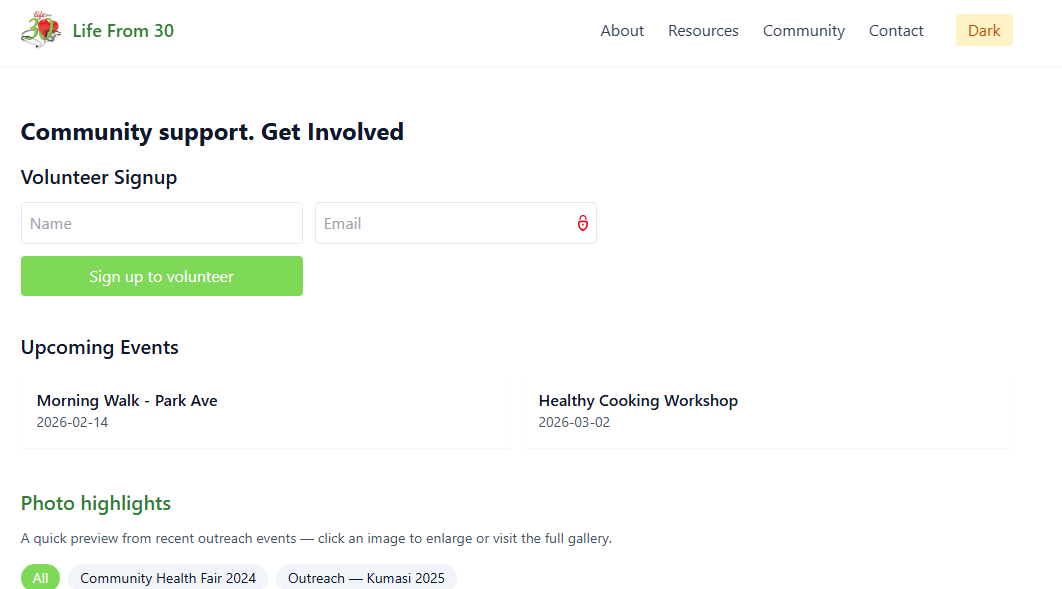Click the Life From 30 site title
Viewport: 1062px width, 589px height.
(123, 31)
